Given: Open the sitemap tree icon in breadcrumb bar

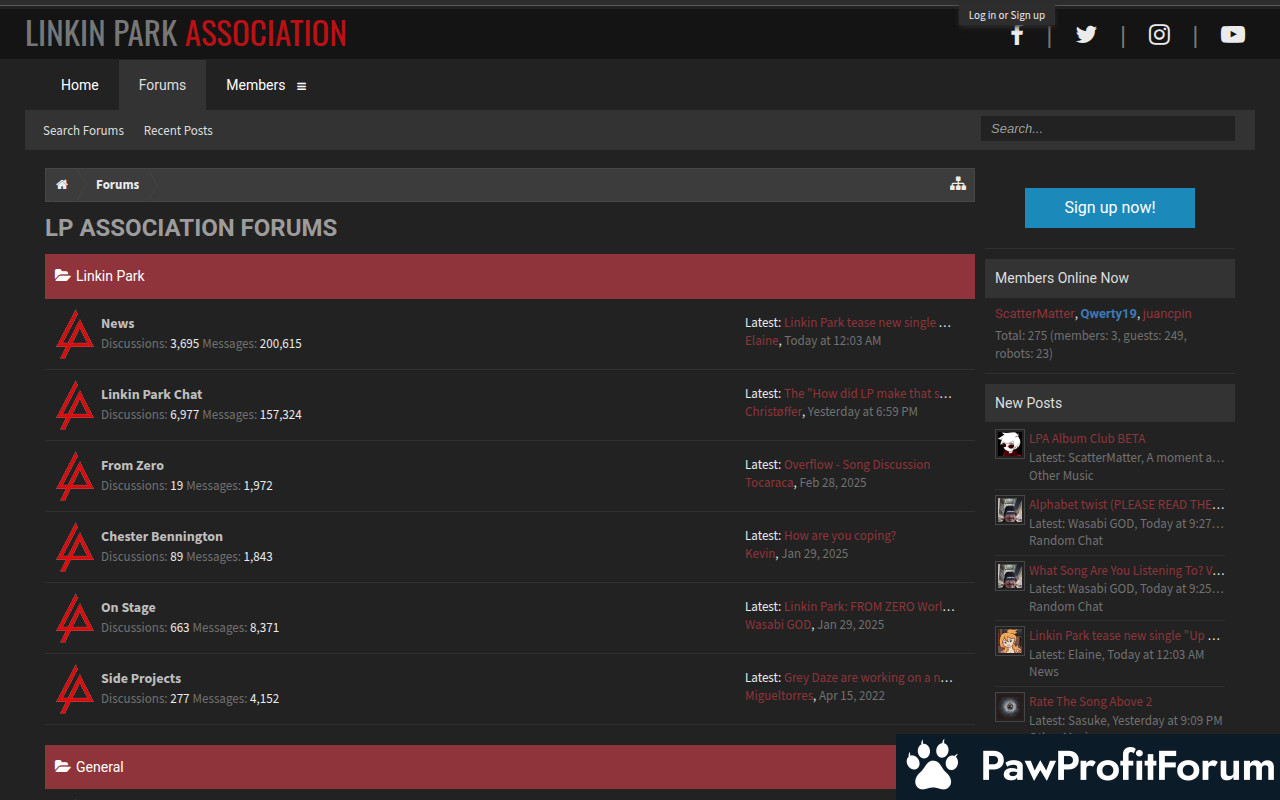Looking at the screenshot, I should [958, 184].
